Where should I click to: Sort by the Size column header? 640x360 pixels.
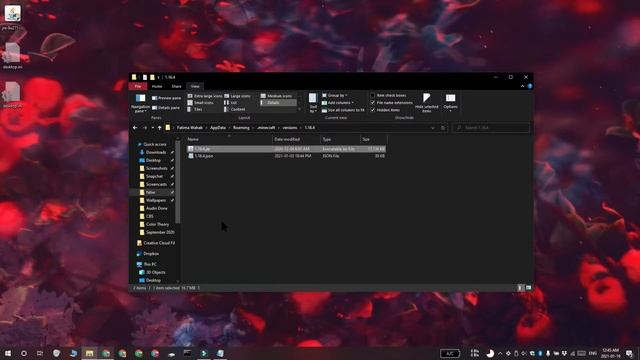(373, 139)
